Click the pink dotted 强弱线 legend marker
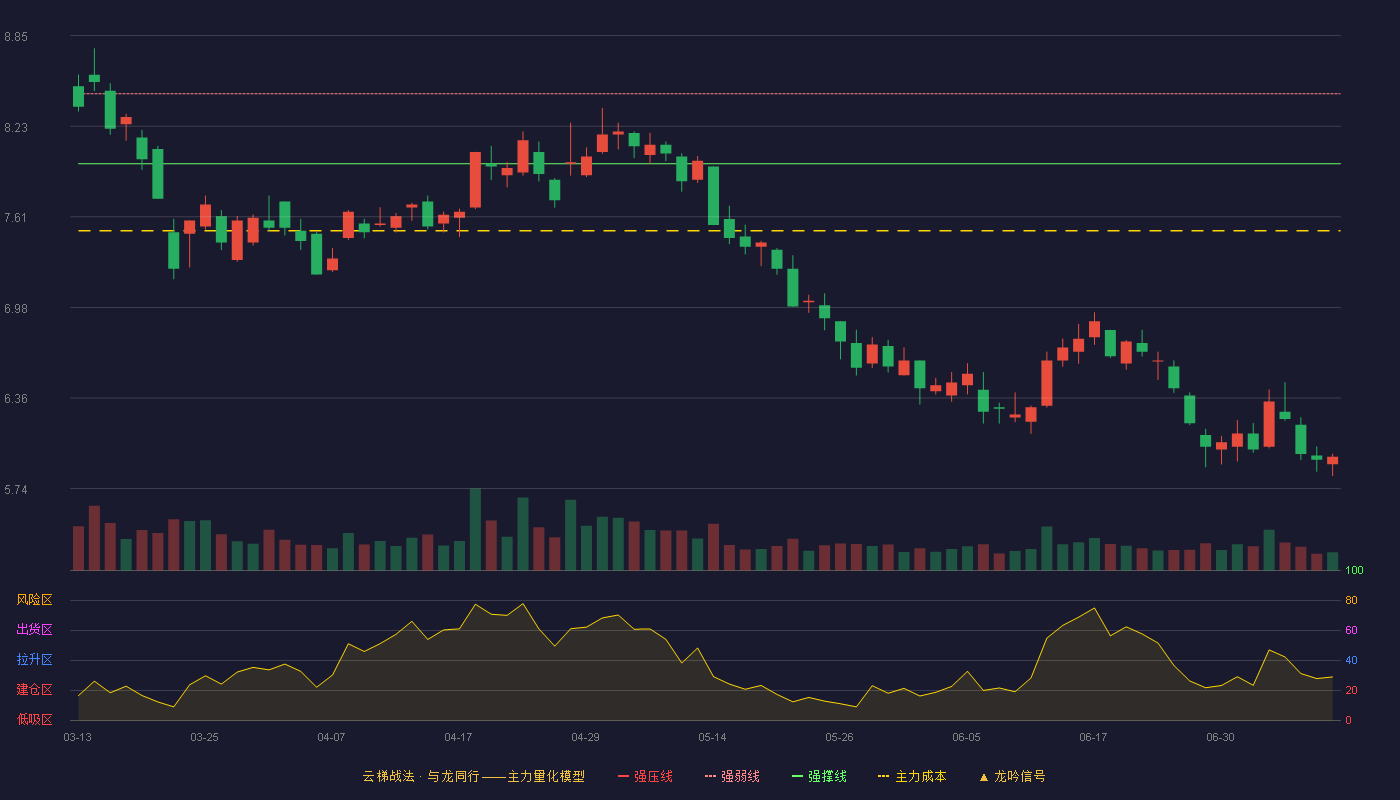The width and height of the screenshot is (1400, 800). point(711,776)
